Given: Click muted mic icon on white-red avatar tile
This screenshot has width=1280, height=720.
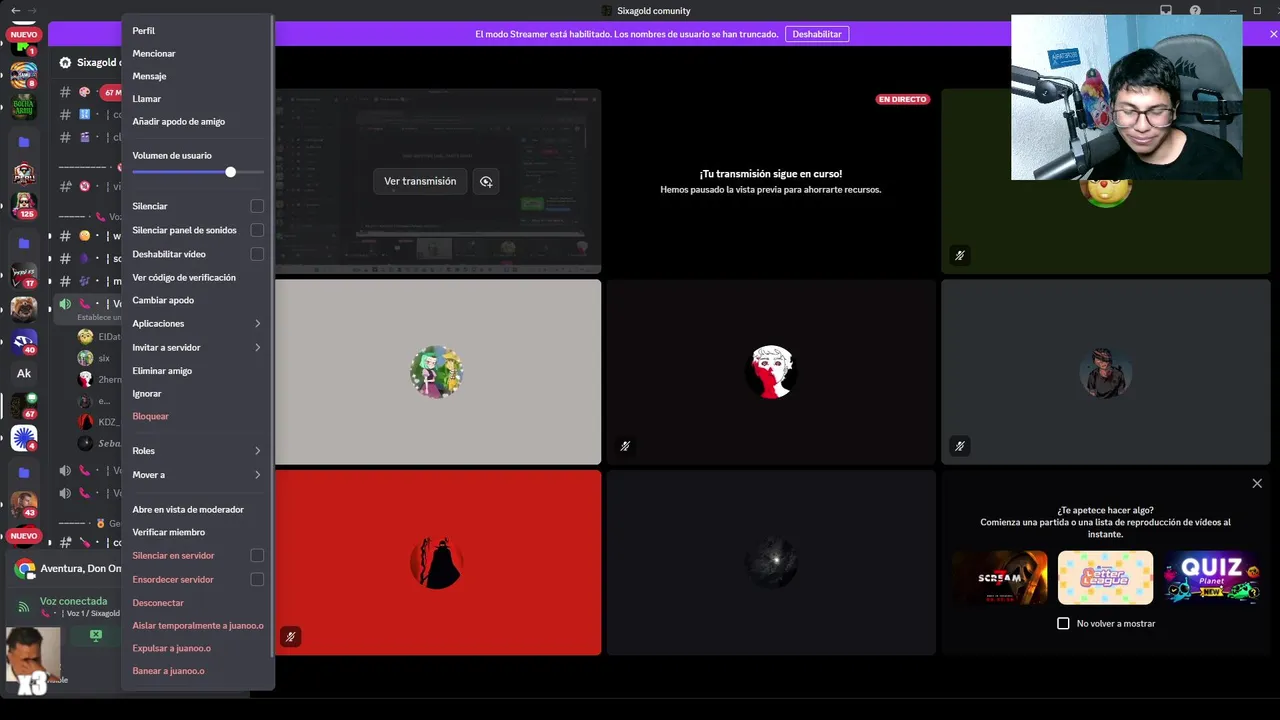Looking at the screenshot, I should pos(625,446).
